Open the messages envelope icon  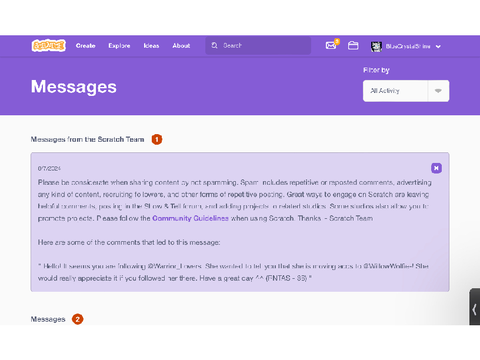tap(331, 46)
